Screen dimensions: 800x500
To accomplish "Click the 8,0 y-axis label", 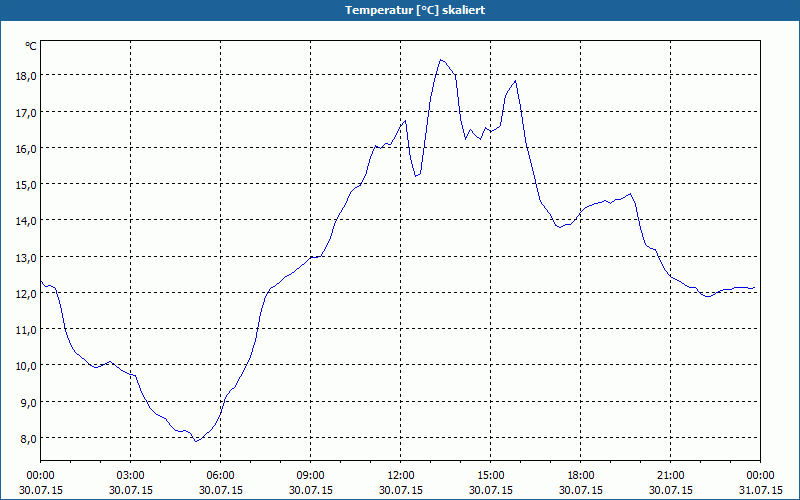I will click(x=29, y=439).
